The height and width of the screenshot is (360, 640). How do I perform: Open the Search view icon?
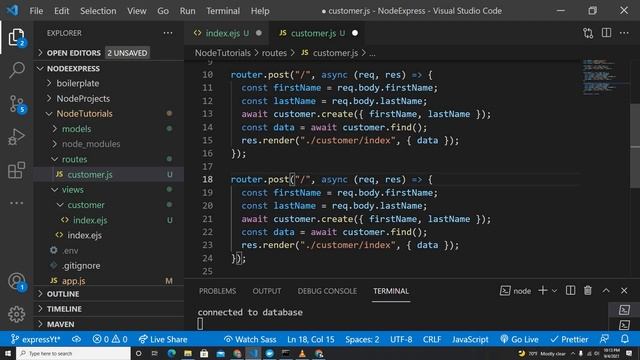16,70
